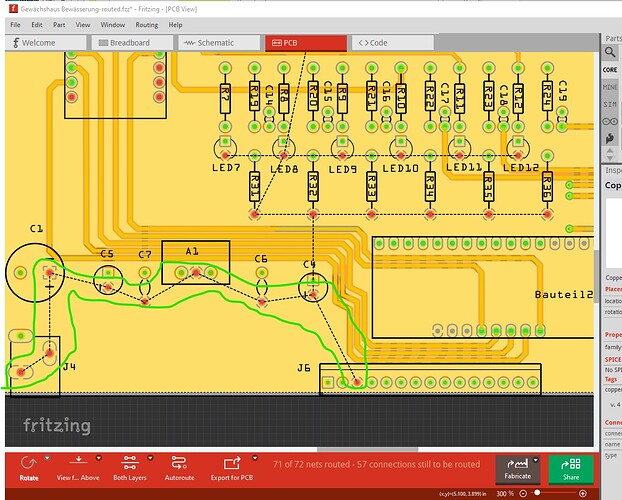This screenshot has height=500, width=622.
Task: Open the Help menu
Action: tap(175, 25)
